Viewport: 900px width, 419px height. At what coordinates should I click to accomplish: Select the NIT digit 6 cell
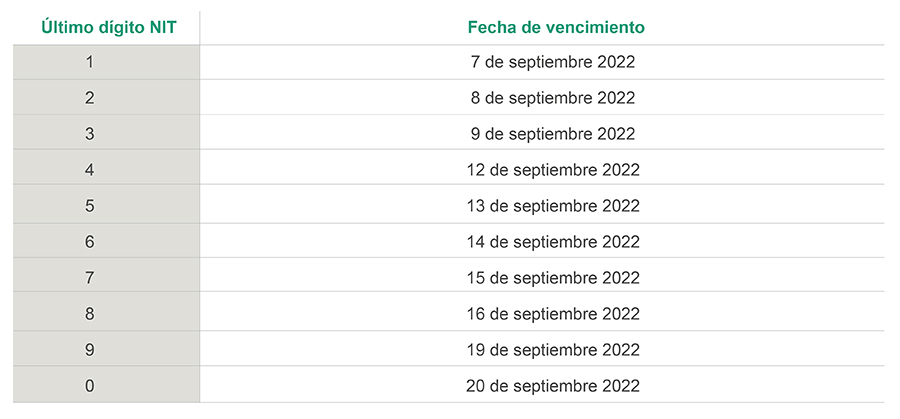pos(90,242)
